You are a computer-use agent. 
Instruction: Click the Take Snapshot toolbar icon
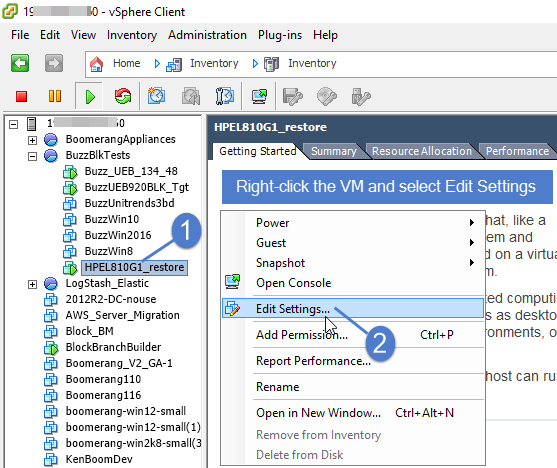click(x=156, y=96)
